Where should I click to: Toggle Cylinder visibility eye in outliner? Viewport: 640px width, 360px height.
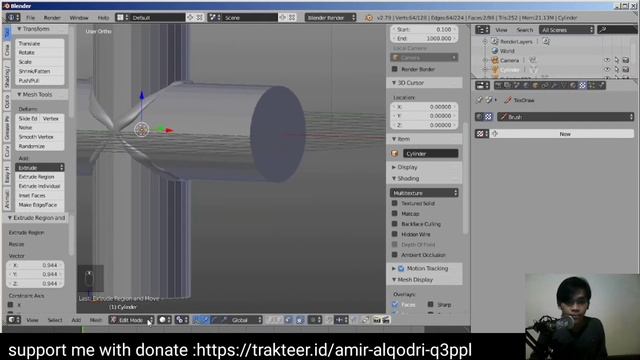point(607,69)
